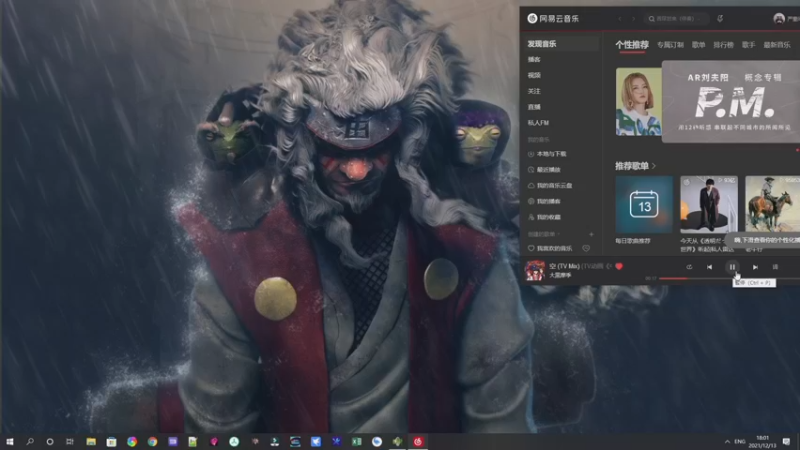Open Cortana circle on the taskbar

tap(49, 441)
